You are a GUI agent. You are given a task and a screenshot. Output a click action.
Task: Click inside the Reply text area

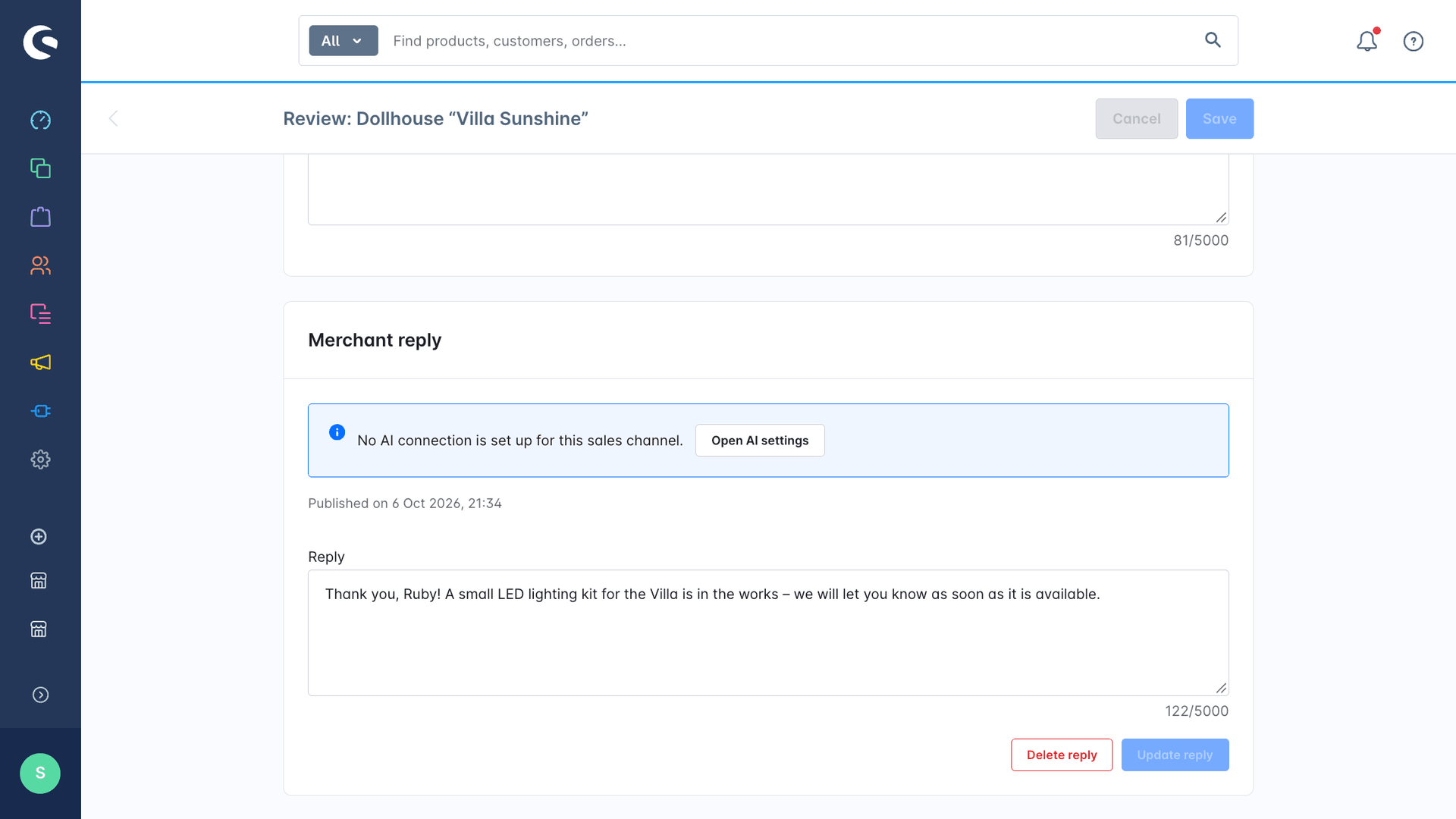768,633
